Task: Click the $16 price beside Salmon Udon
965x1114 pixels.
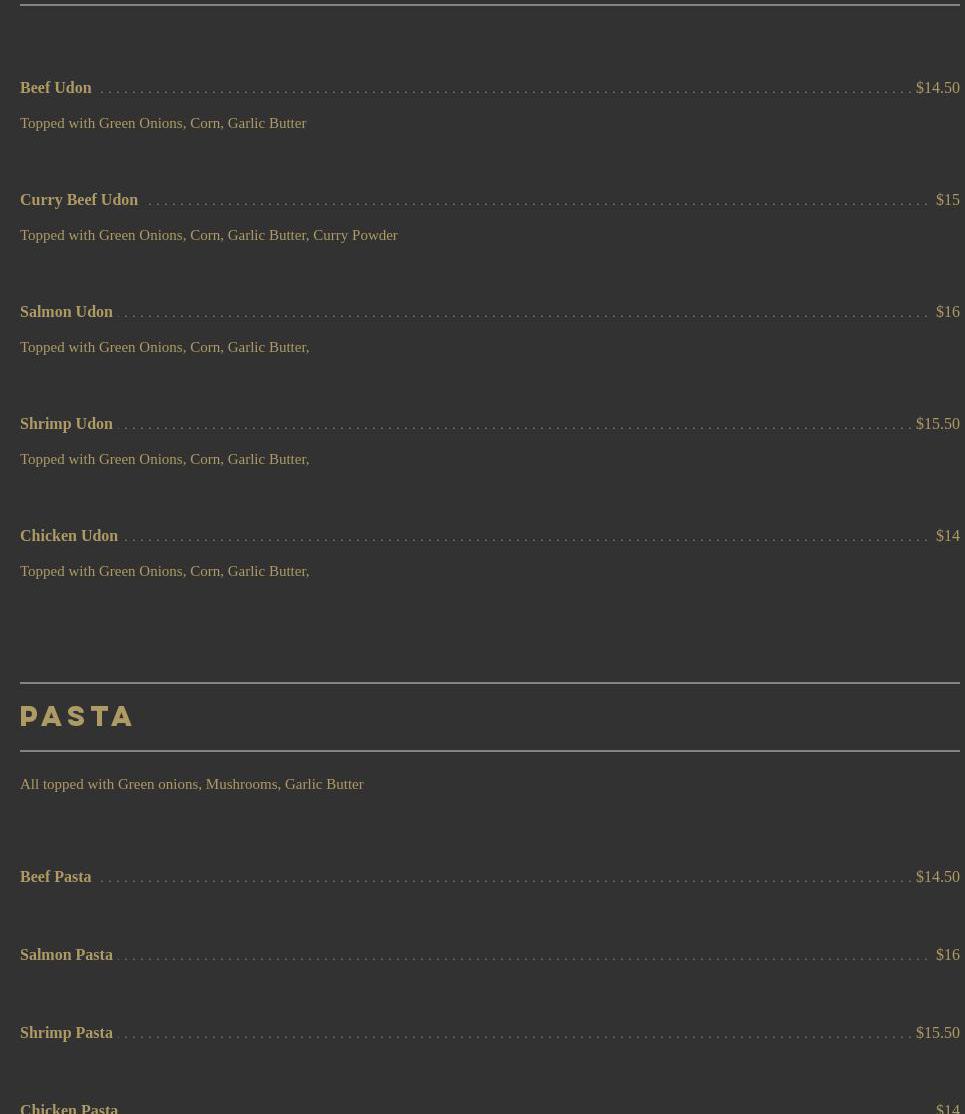Action: (947, 312)
